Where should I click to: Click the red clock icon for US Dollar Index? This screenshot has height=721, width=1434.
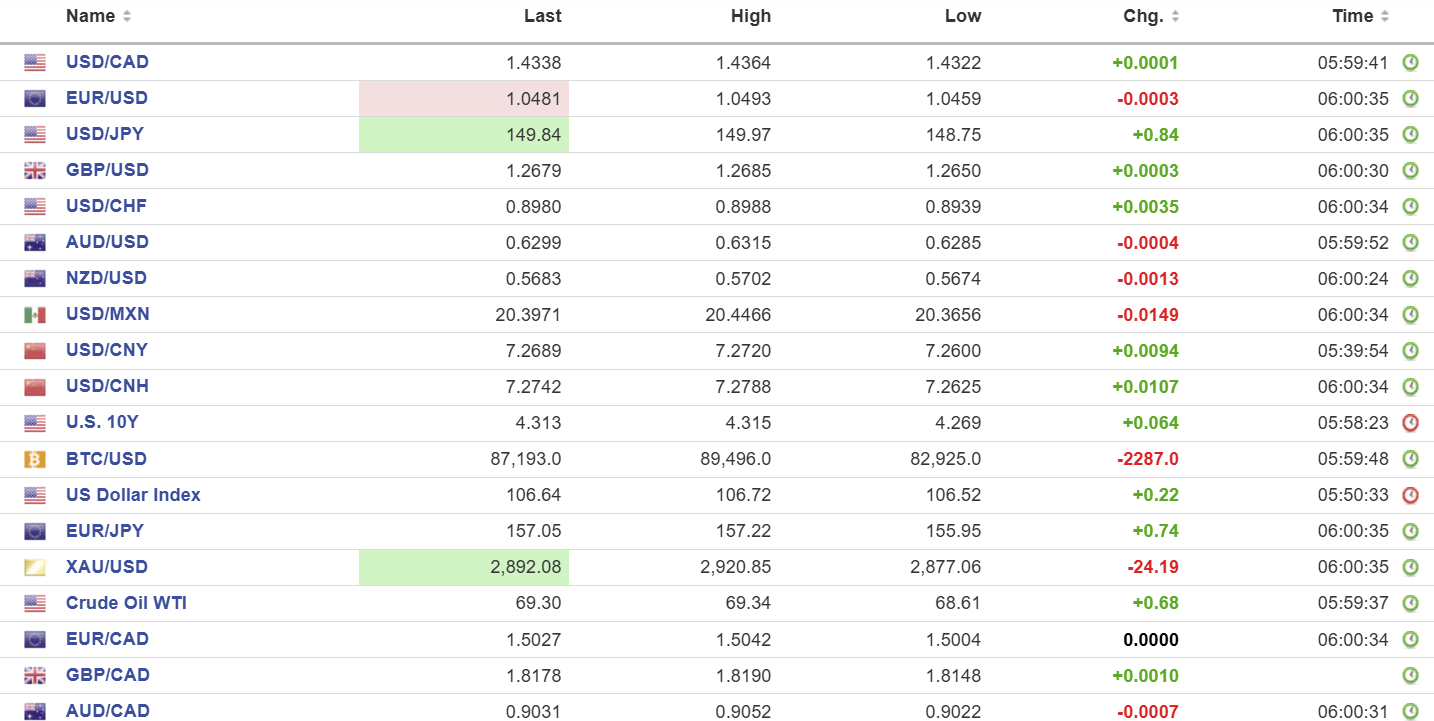pyautogui.click(x=1410, y=495)
